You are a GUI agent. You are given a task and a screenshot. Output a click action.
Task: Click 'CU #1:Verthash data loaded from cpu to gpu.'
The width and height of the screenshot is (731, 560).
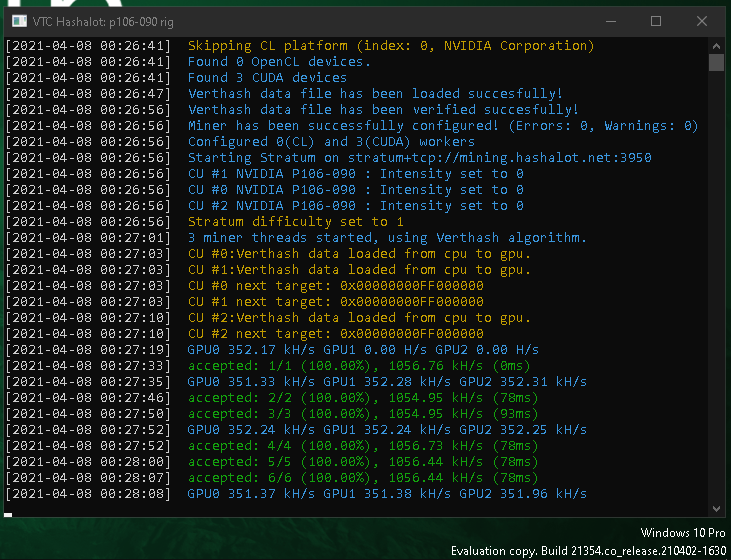point(359,270)
